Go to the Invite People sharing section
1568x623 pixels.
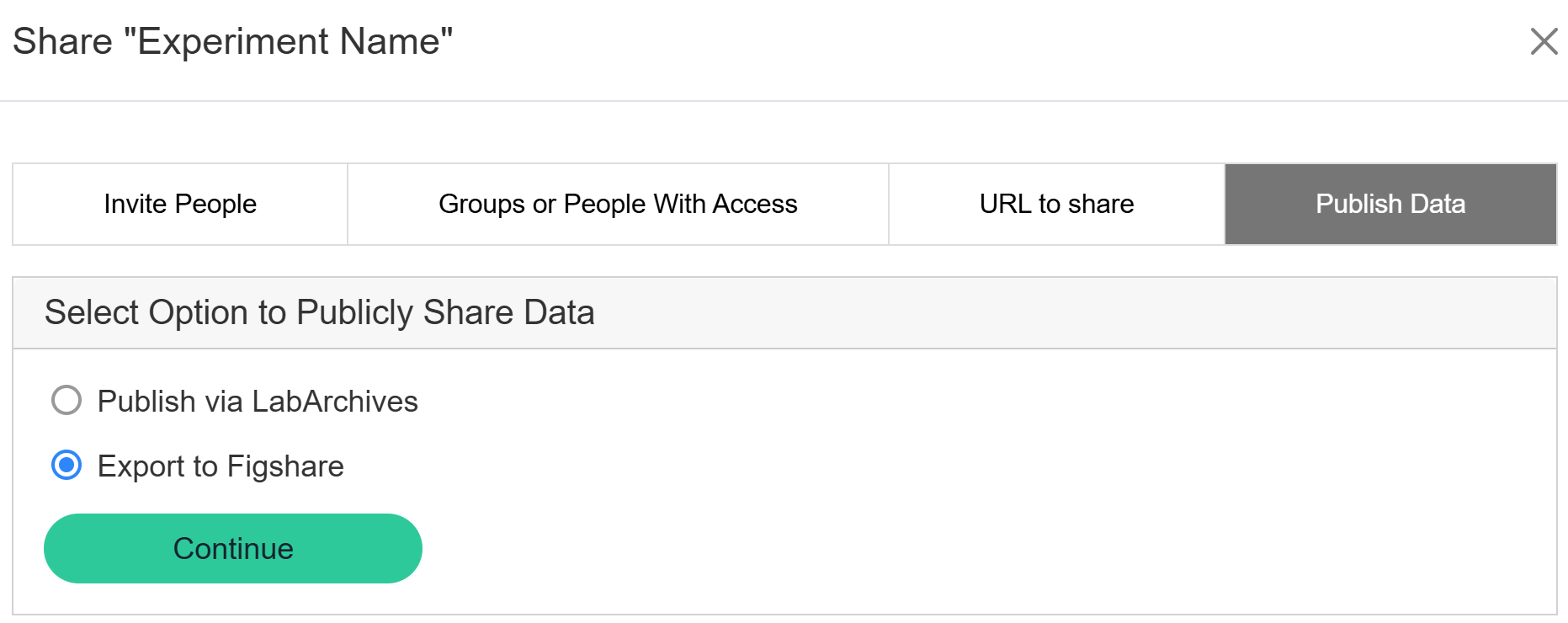coord(180,205)
